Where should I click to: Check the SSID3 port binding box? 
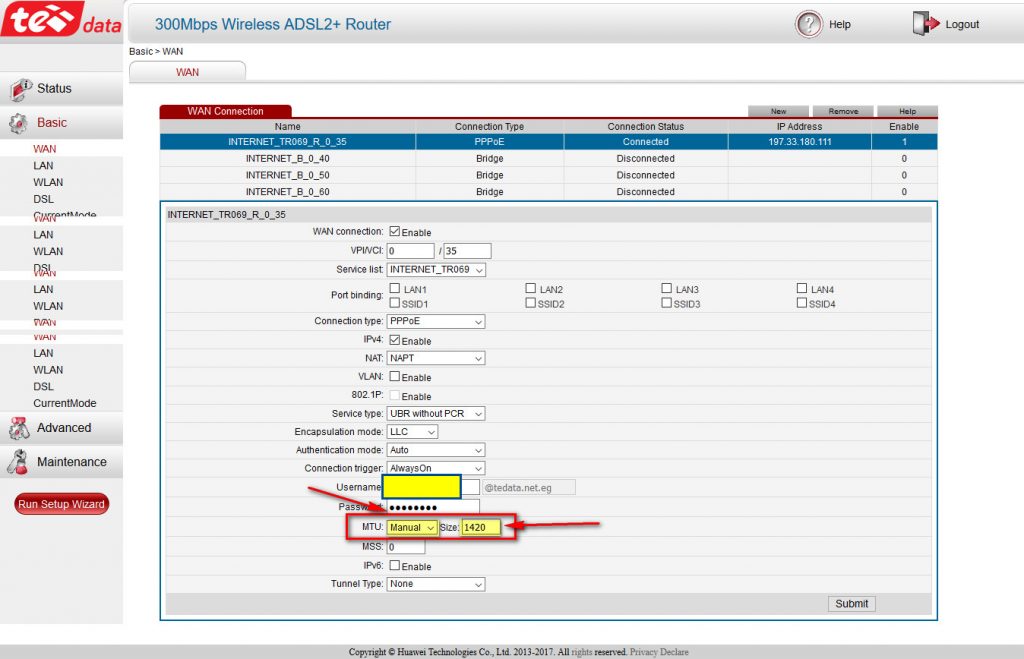point(666,303)
